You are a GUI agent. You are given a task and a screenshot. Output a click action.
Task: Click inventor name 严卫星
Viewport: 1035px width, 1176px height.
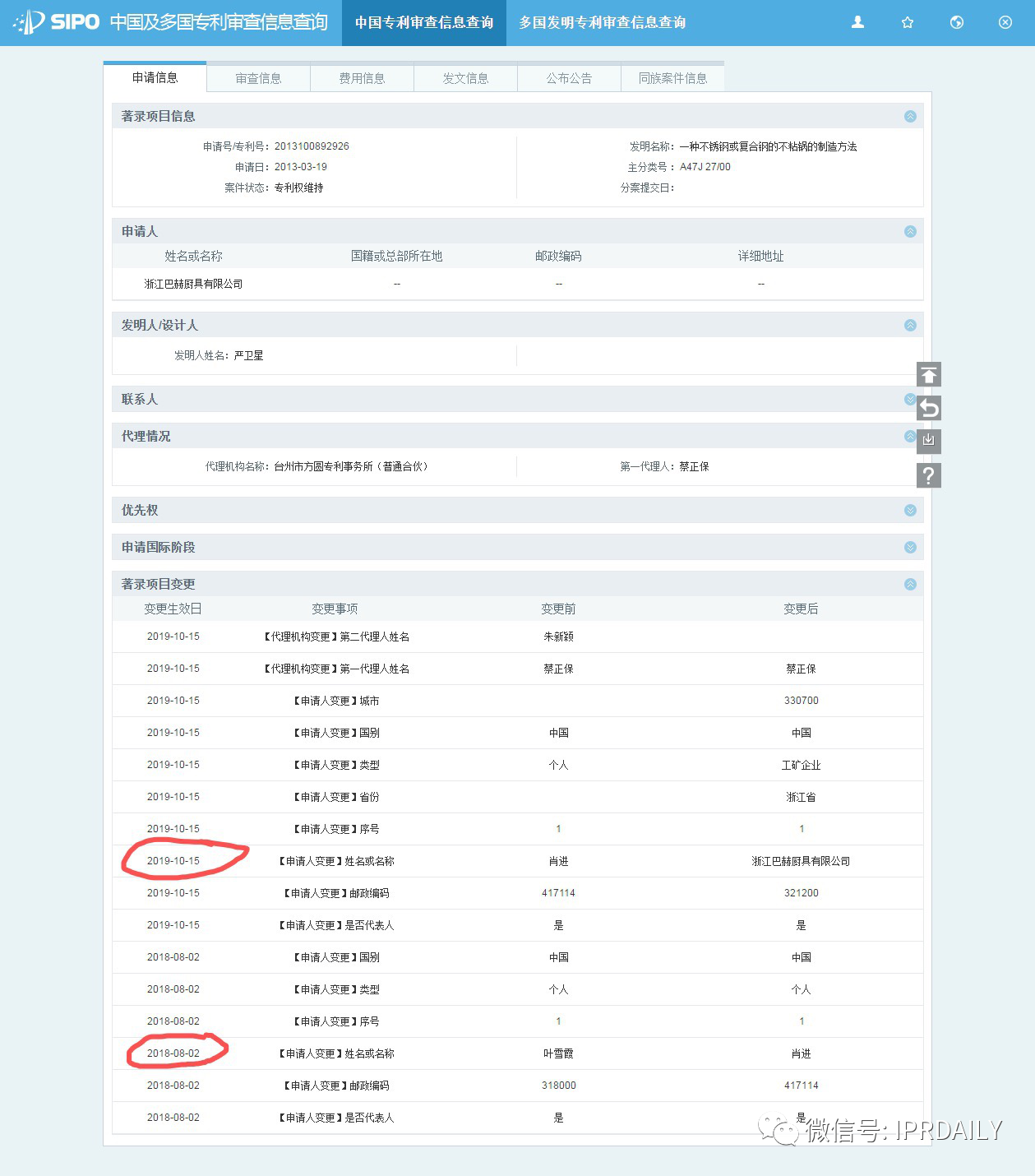[x=248, y=355]
